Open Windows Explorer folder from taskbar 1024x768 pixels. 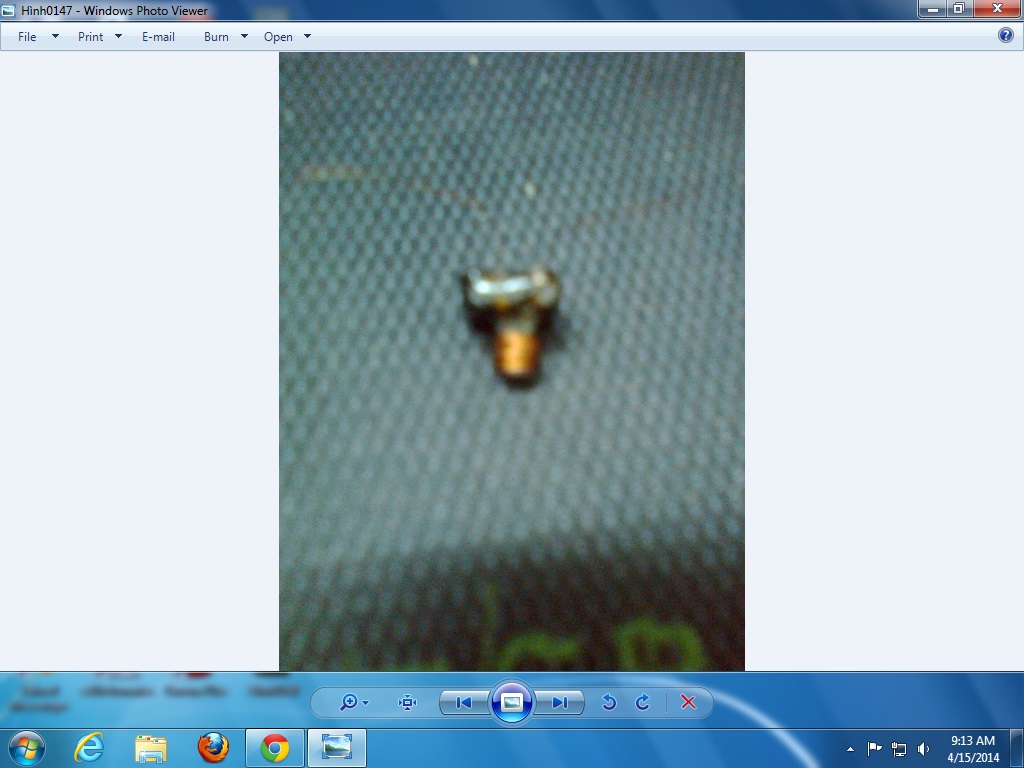[151, 748]
